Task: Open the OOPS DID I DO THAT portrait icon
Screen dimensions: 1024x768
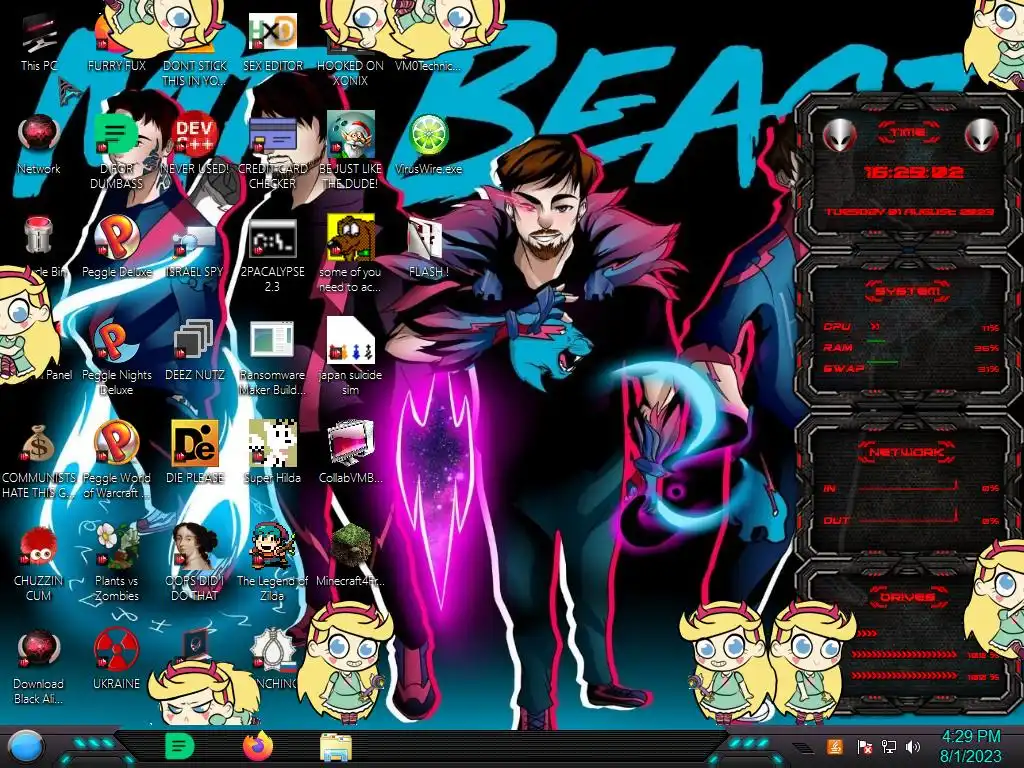Action: click(195, 564)
